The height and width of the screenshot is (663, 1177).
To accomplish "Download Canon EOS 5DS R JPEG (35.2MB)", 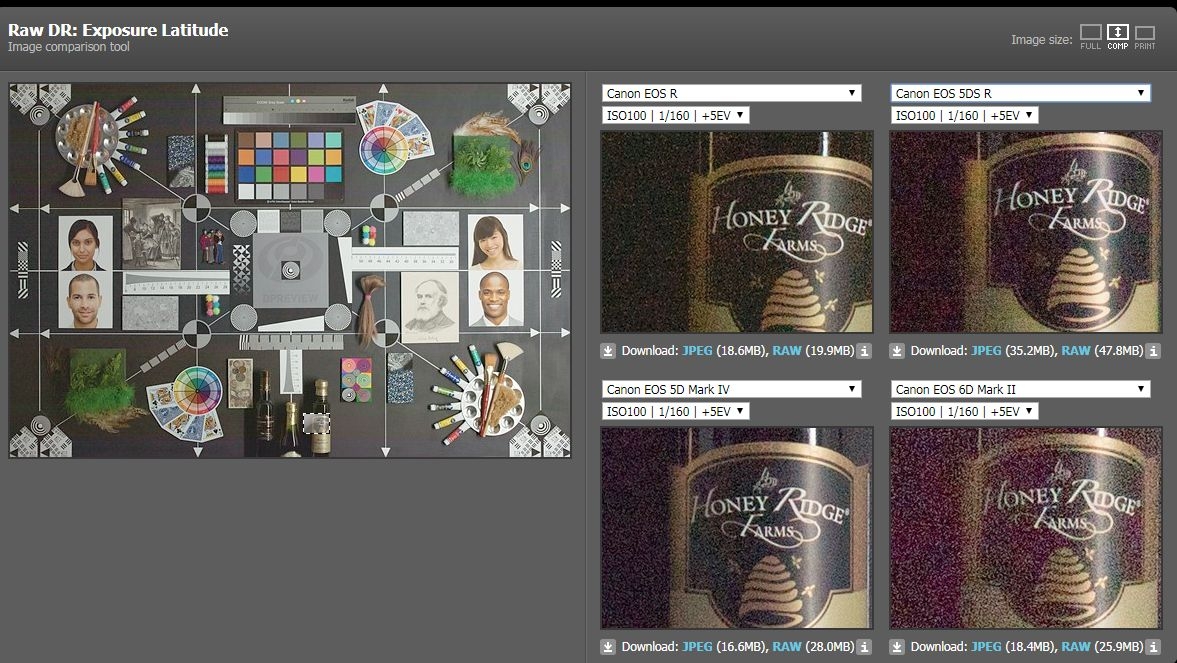I will coord(986,351).
